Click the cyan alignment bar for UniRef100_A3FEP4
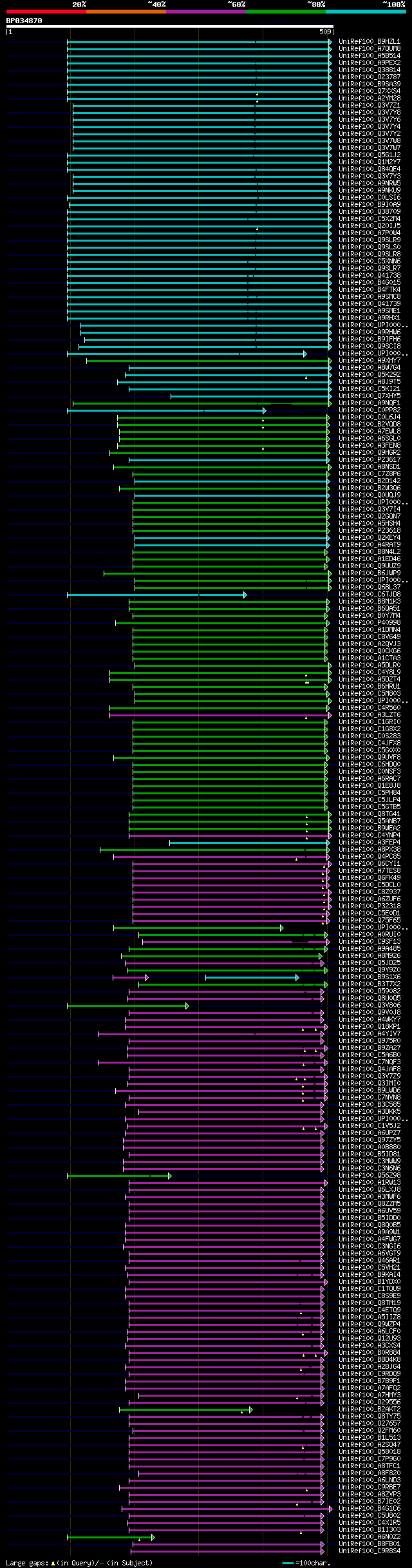 pos(249,843)
